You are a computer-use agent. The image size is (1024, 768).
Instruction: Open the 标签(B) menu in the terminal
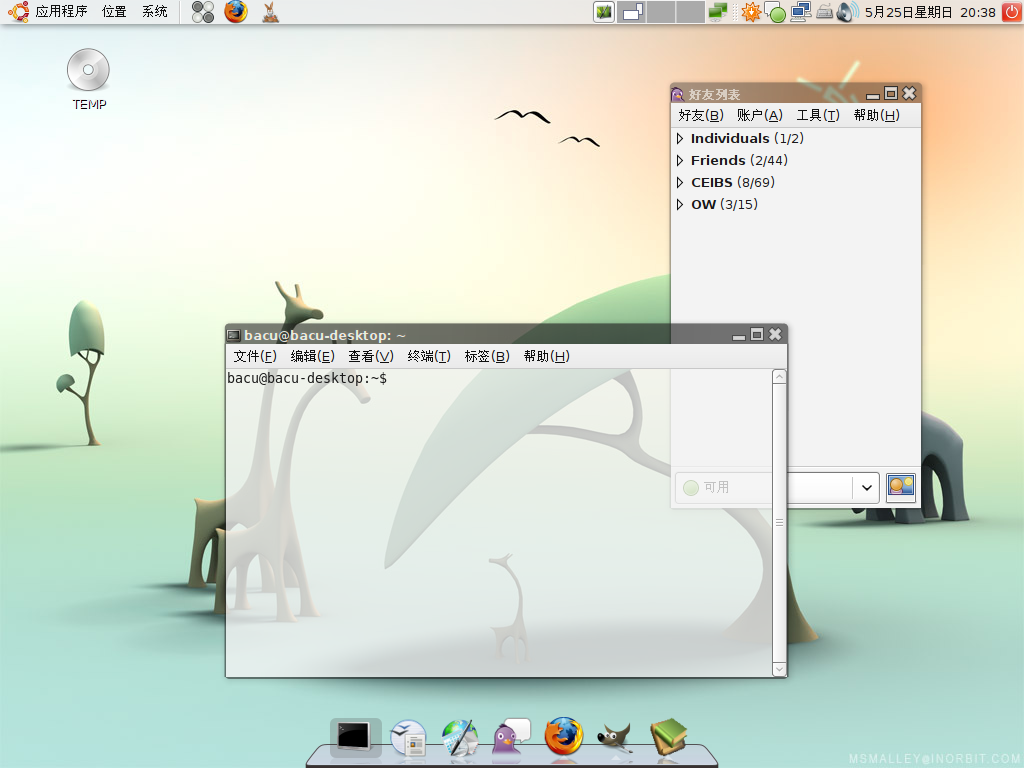point(487,357)
